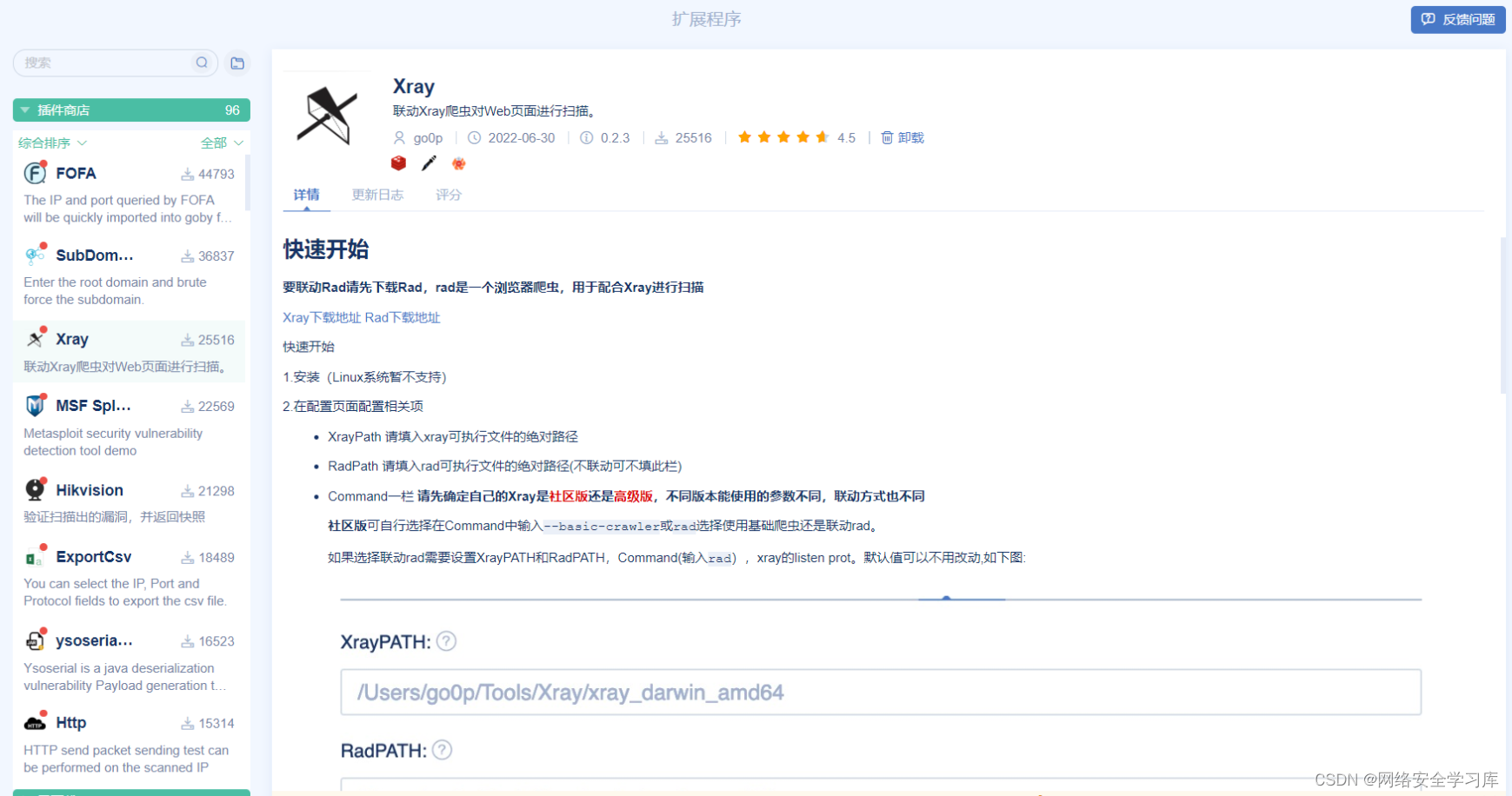
Task: Click the 反馈问题 feedback button
Action: coord(1458,19)
